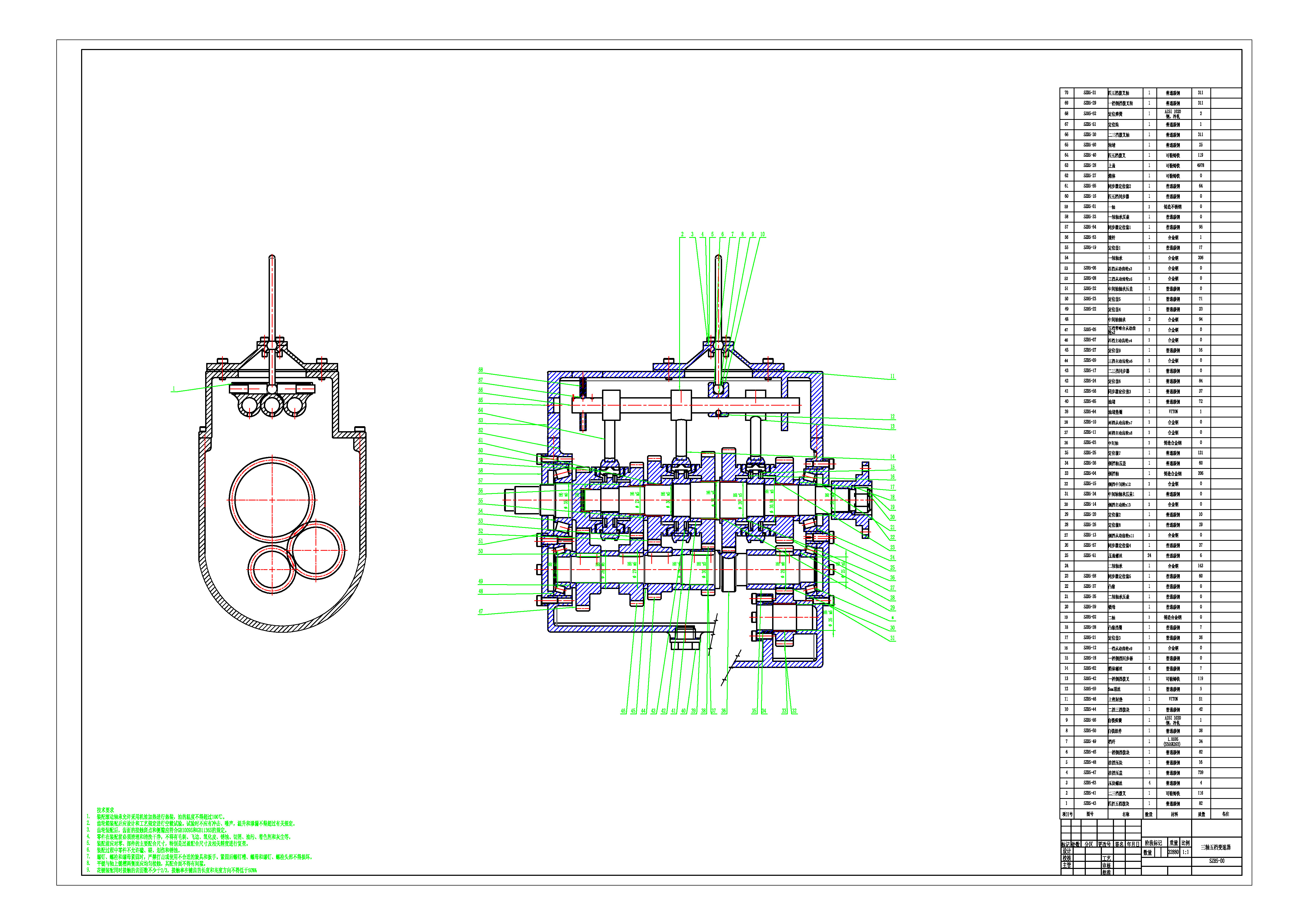The height and width of the screenshot is (924, 1307).
Task: Click the title block text '三轴五档变速器'
Action: pyautogui.click(x=1215, y=847)
